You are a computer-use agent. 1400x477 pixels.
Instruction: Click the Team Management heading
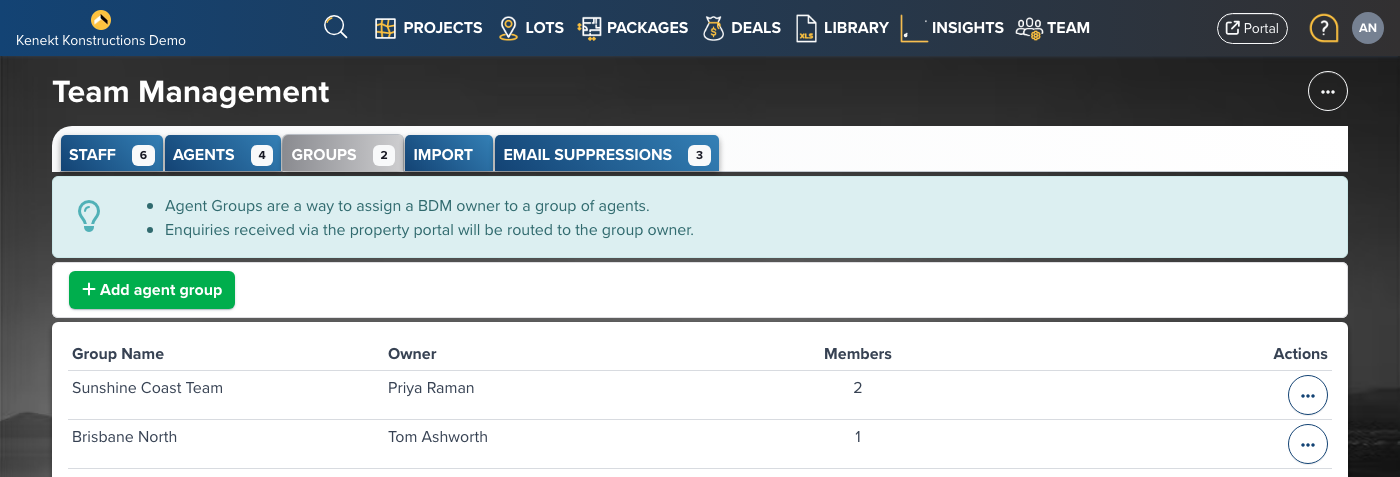191,92
